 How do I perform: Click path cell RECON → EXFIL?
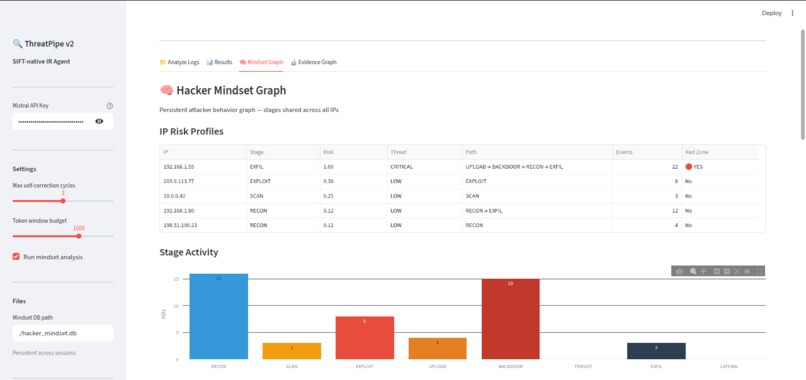pyautogui.click(x=538, y=210)
